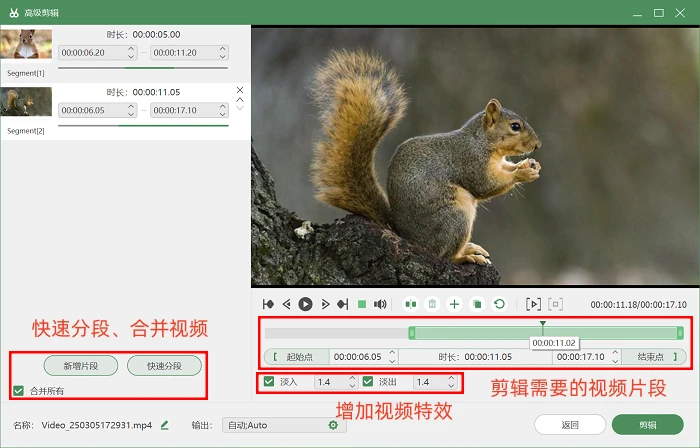Step back one frame

287,304
